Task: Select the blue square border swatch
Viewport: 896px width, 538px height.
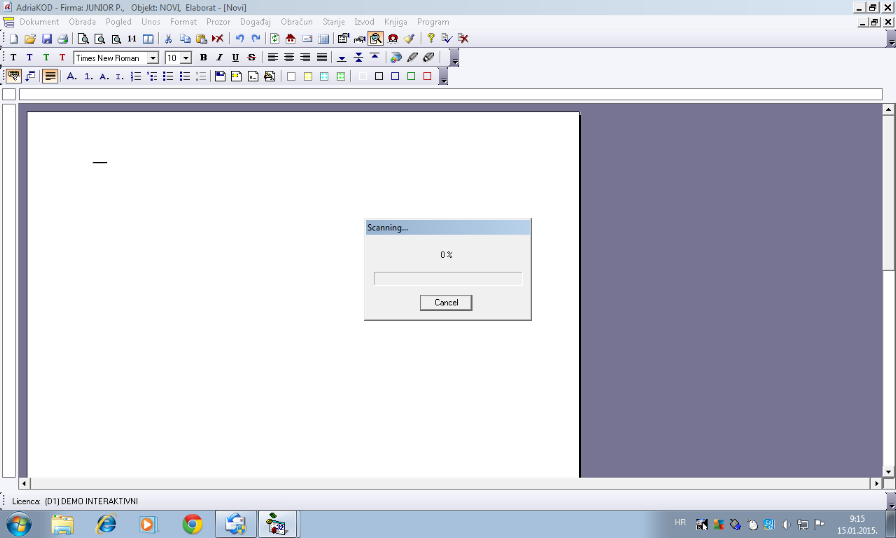Action: point(395,76)
